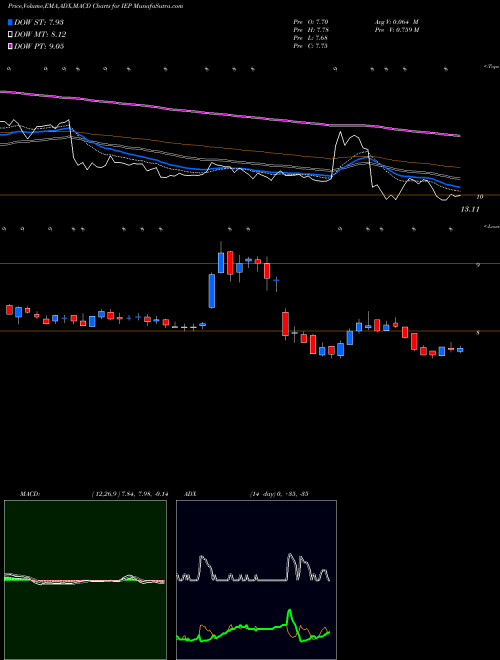
Task: Select the 'DOW PT: 9.05' legend label
Action: click(39, 47)
